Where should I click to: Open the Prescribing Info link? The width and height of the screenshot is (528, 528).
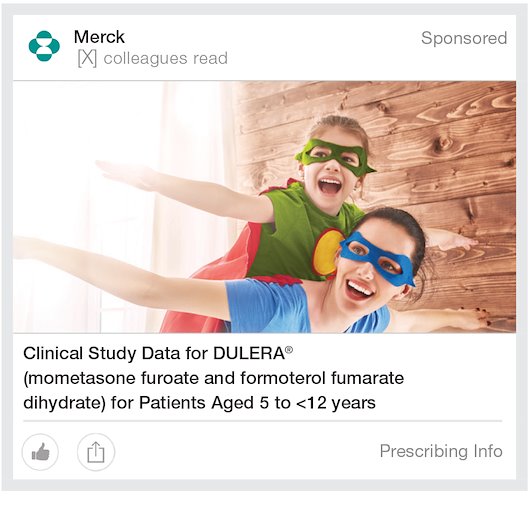click(x=441, y=451)
